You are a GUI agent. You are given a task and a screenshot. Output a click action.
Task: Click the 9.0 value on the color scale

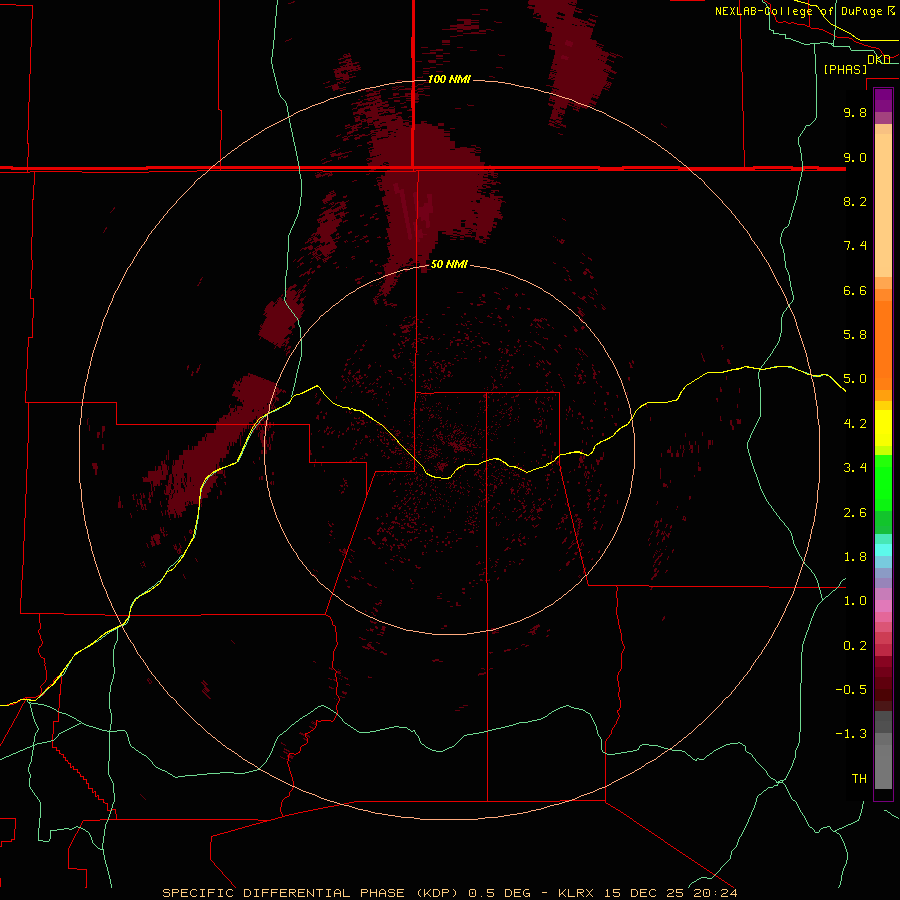855,157
